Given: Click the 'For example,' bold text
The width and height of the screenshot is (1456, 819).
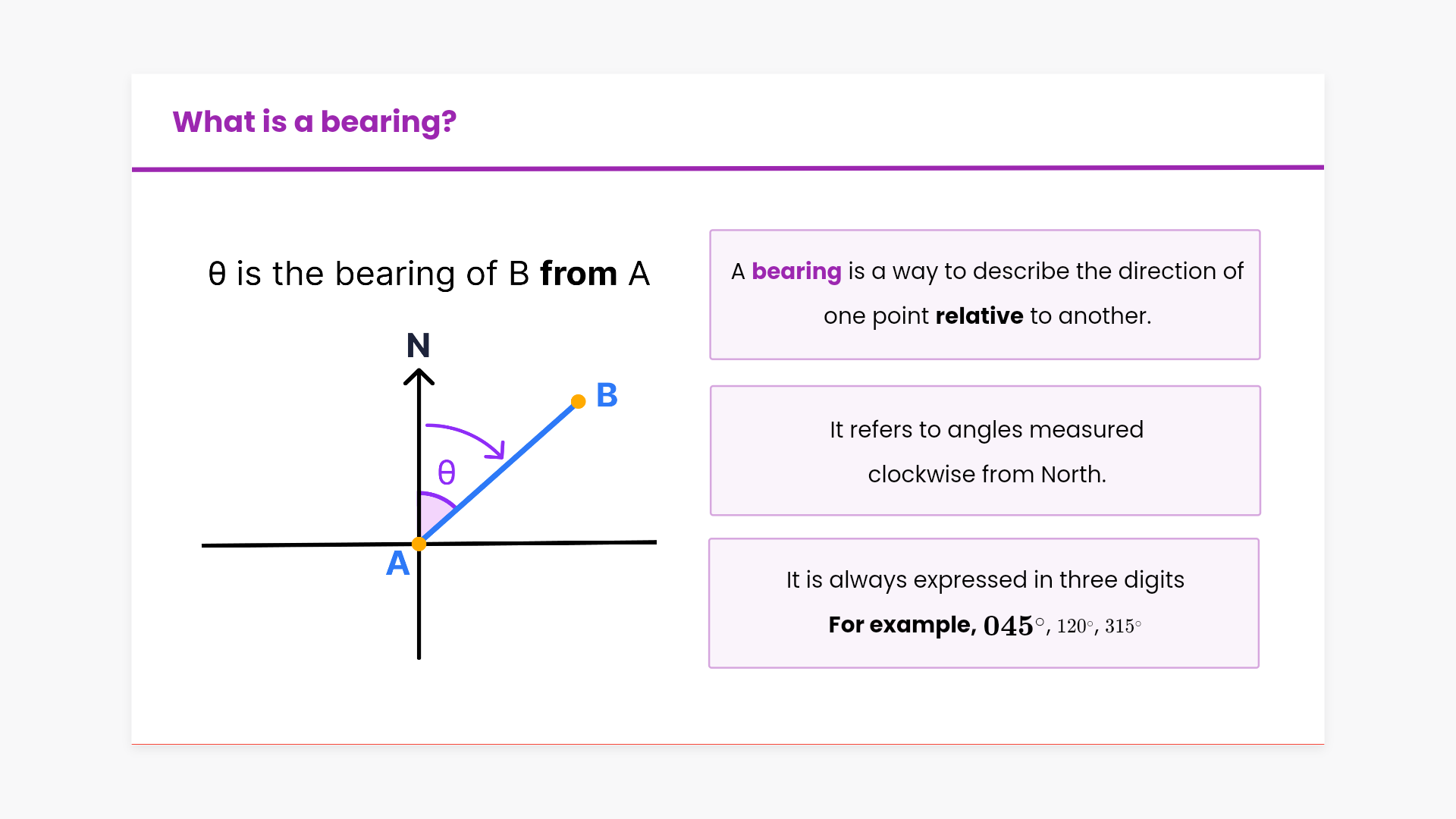Looking at the screenshot, I should tap(902, 625).
